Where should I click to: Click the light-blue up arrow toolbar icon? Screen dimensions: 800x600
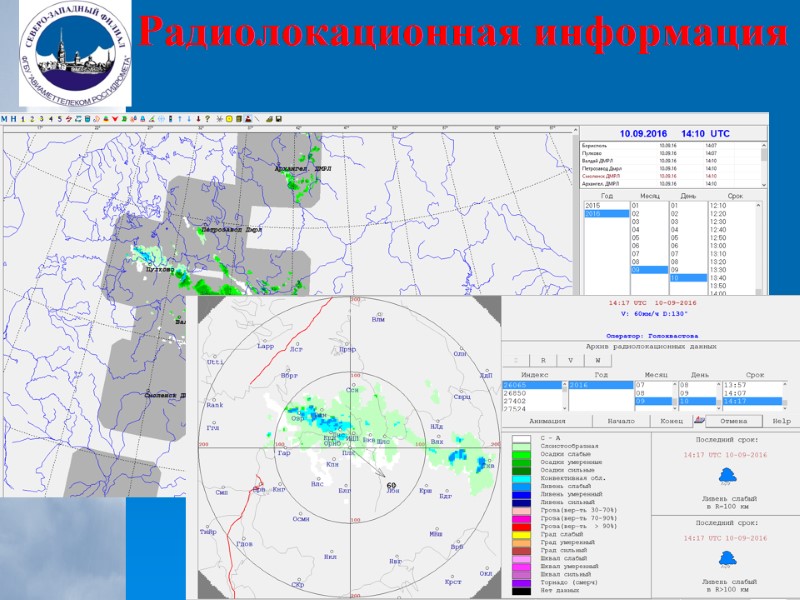[x=180, y=119]
